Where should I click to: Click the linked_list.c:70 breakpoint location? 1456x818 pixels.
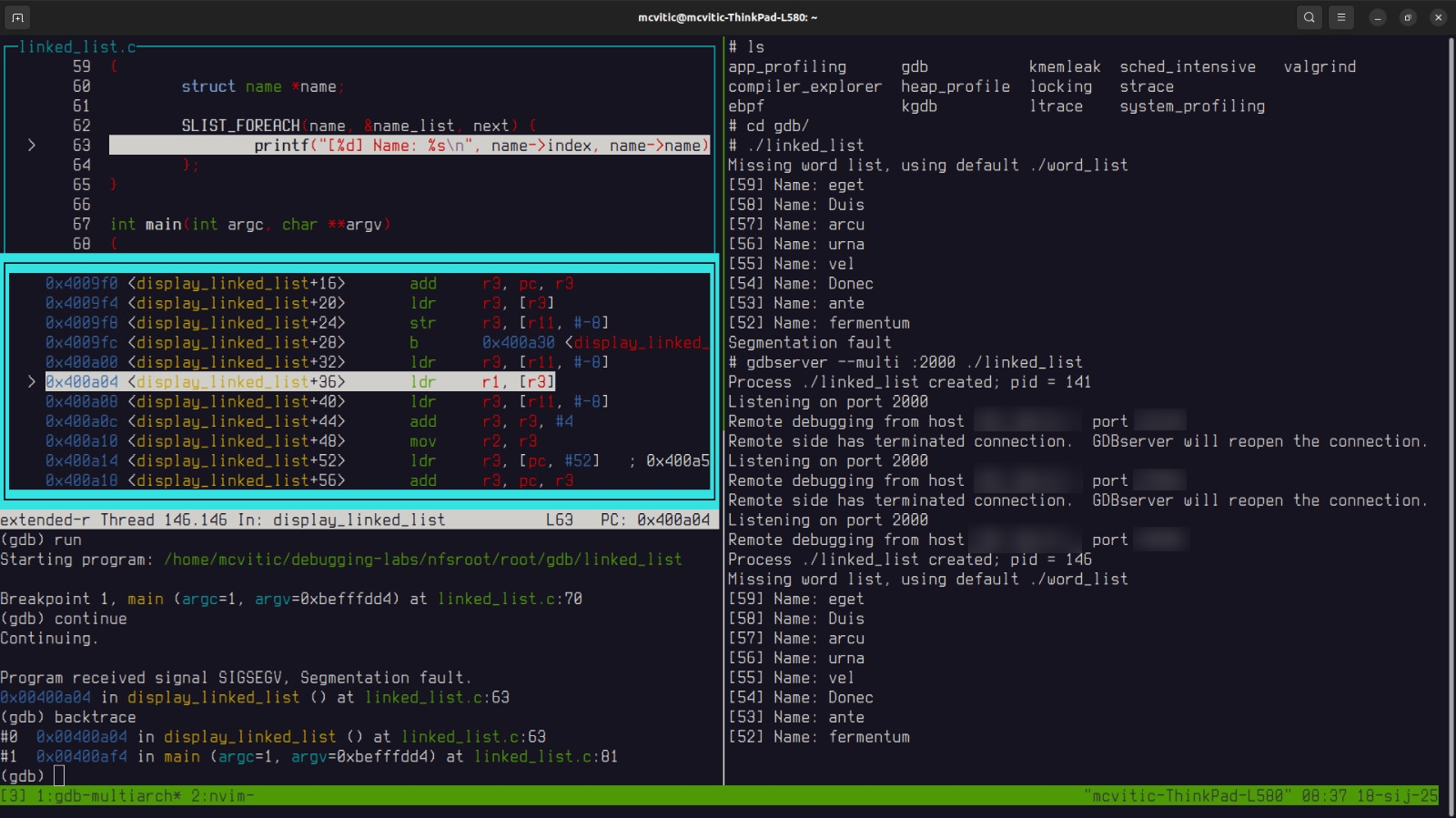(x=510, y=599)
